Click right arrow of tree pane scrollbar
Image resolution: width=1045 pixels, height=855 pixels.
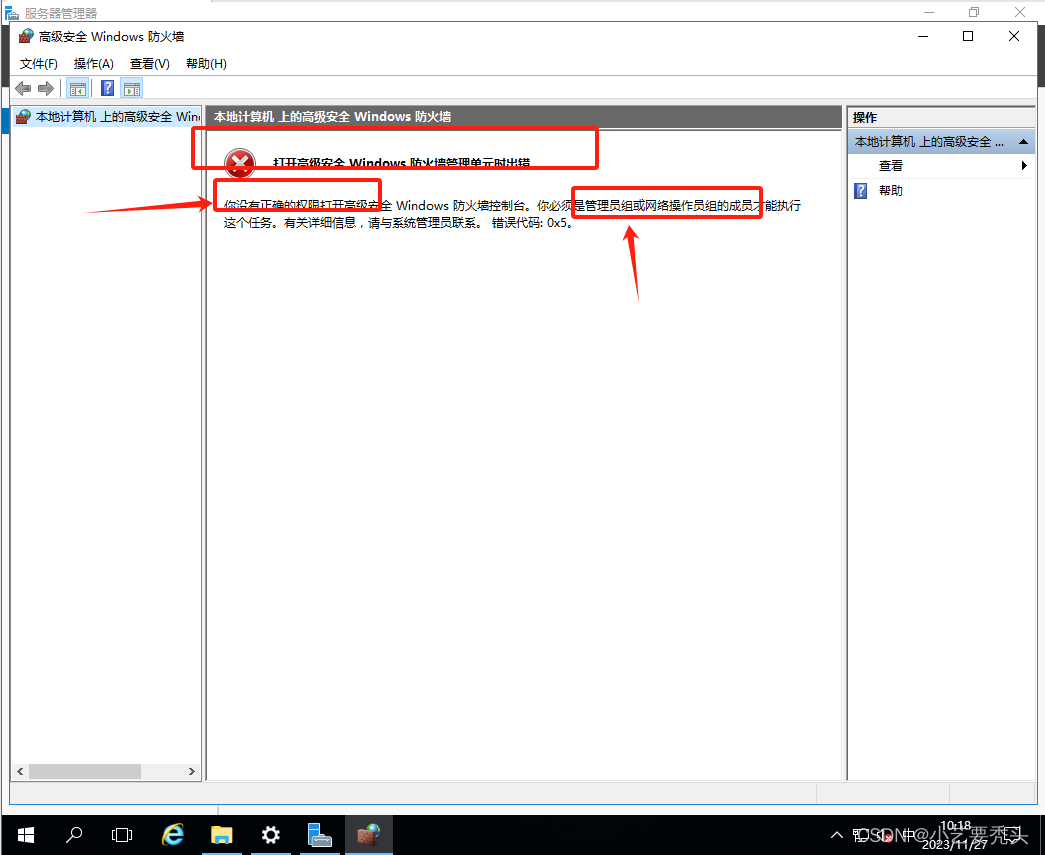[x=192, y=771]
